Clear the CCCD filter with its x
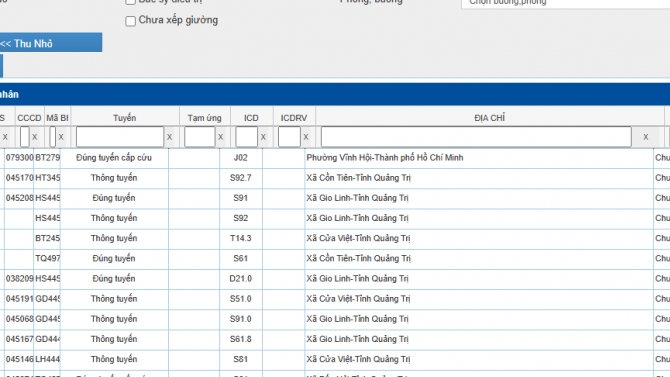 tap(35, 137)
